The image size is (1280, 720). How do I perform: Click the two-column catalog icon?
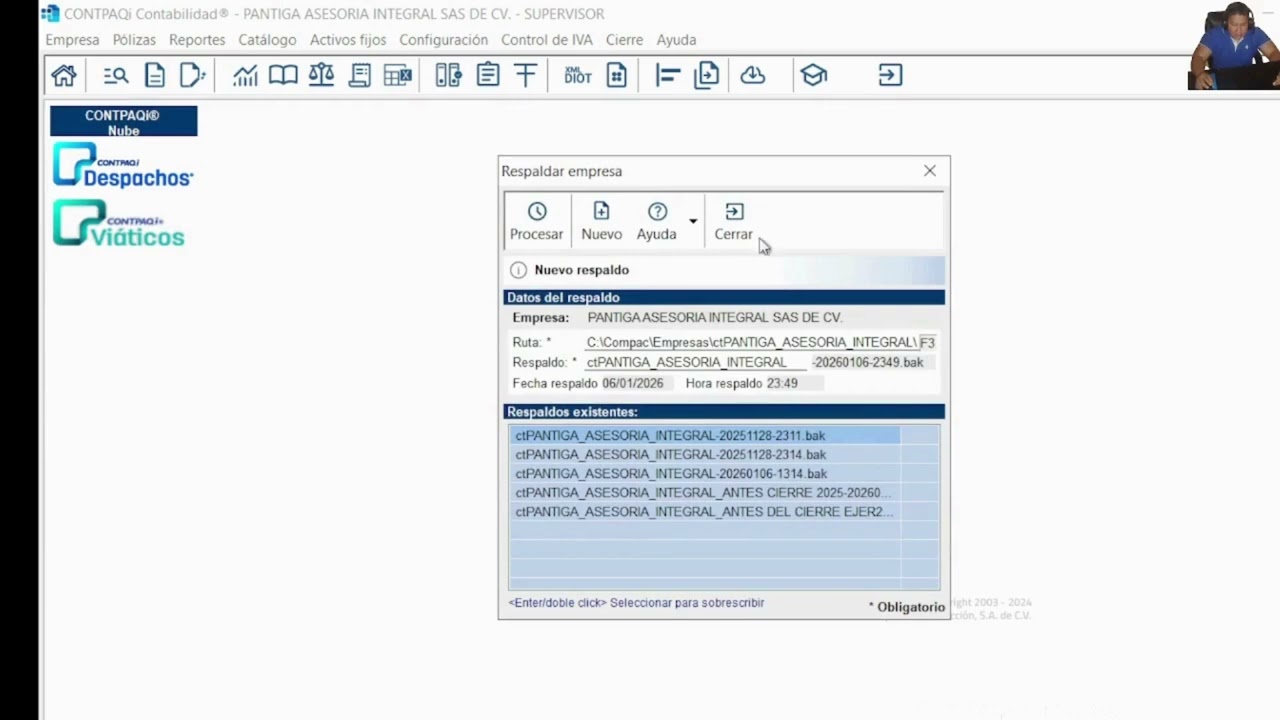point(449,76)
